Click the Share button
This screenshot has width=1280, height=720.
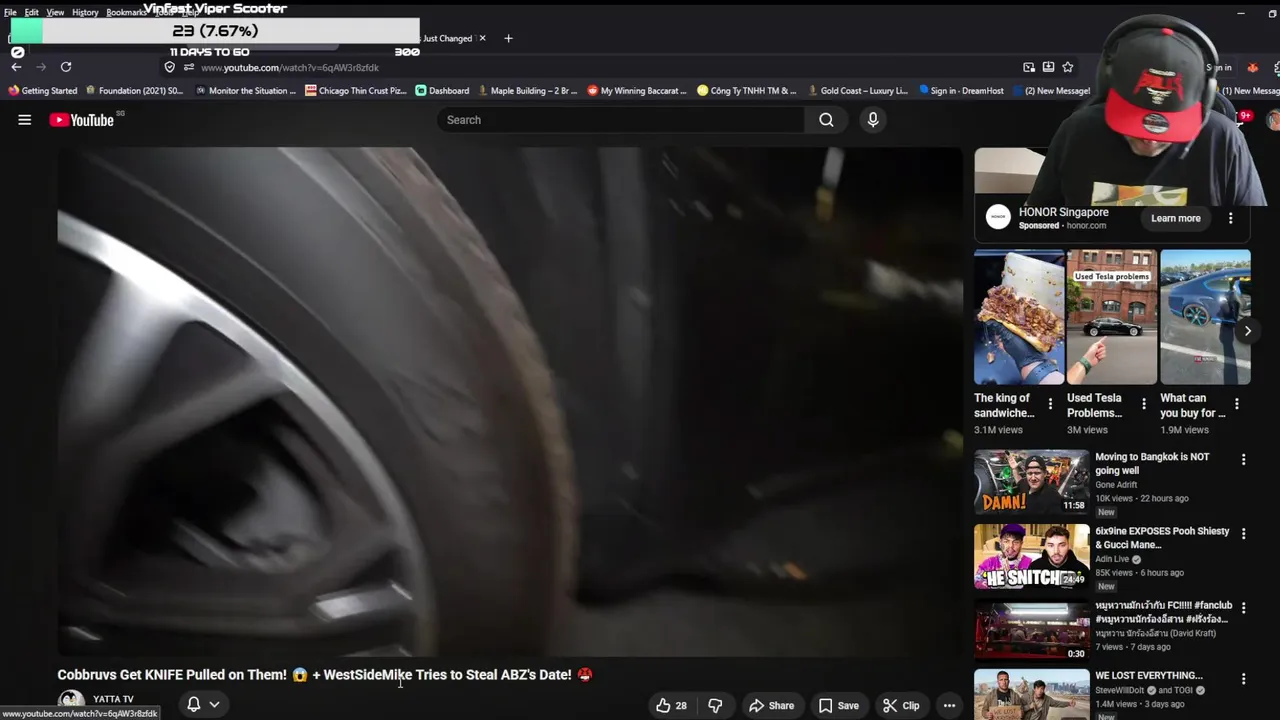[x=771, y=706]
